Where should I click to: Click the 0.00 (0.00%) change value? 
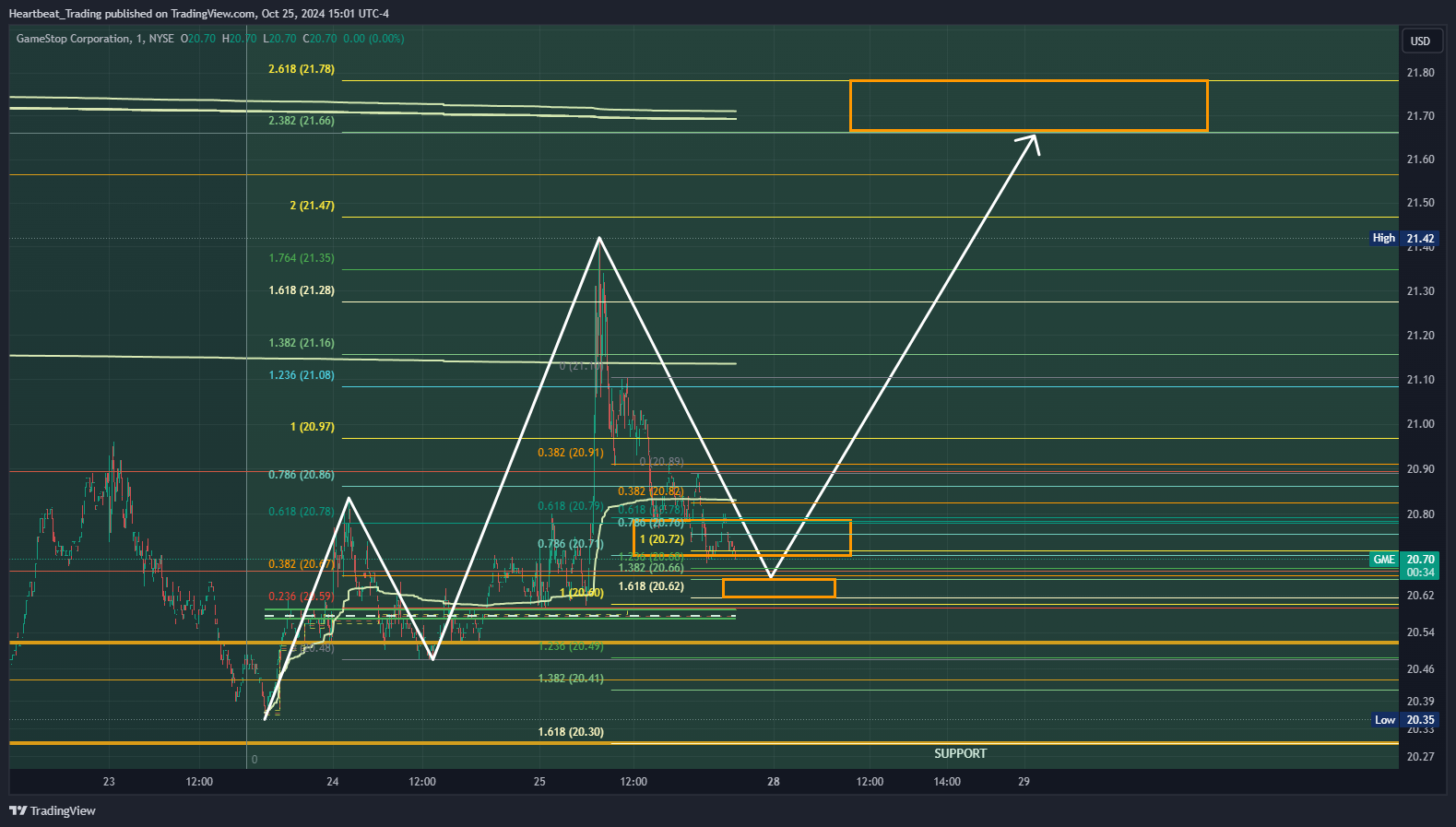[373, 39]
